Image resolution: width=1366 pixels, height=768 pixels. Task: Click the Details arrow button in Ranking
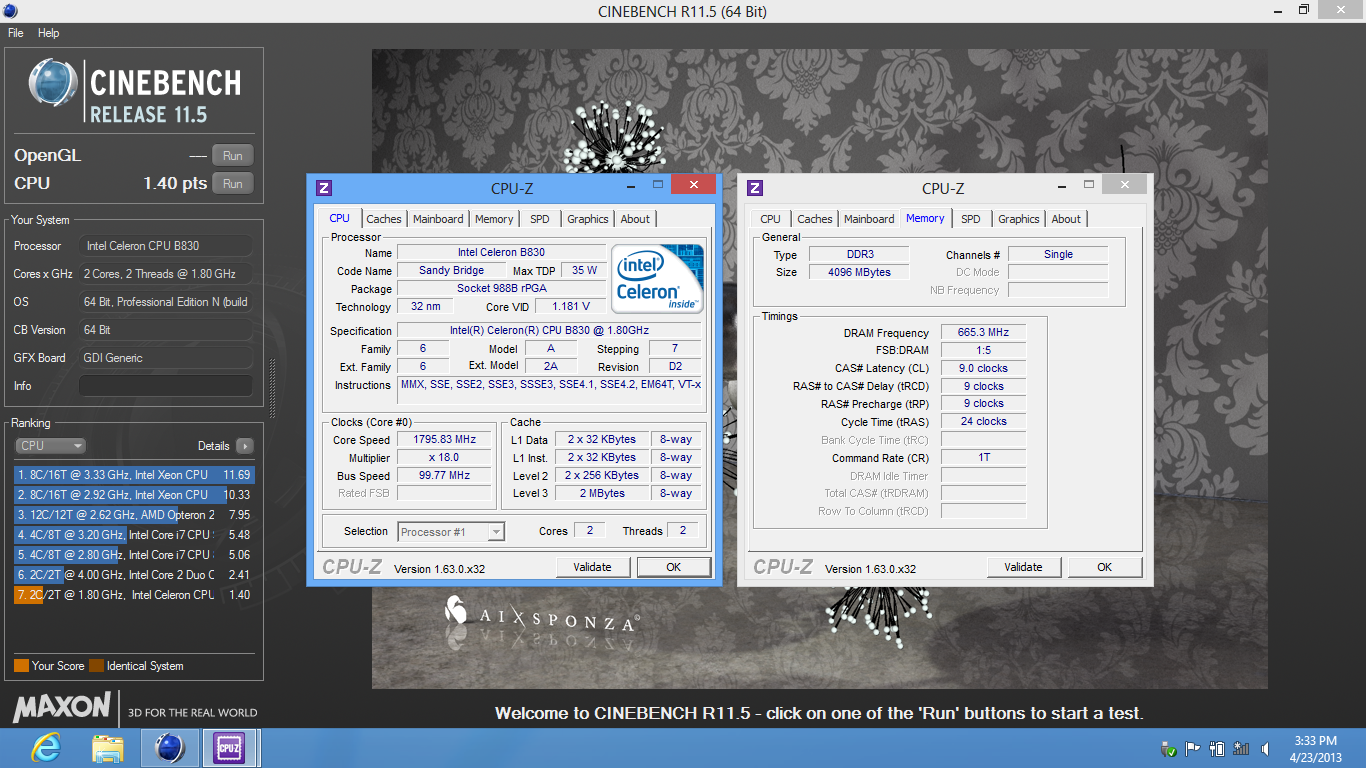244,446
